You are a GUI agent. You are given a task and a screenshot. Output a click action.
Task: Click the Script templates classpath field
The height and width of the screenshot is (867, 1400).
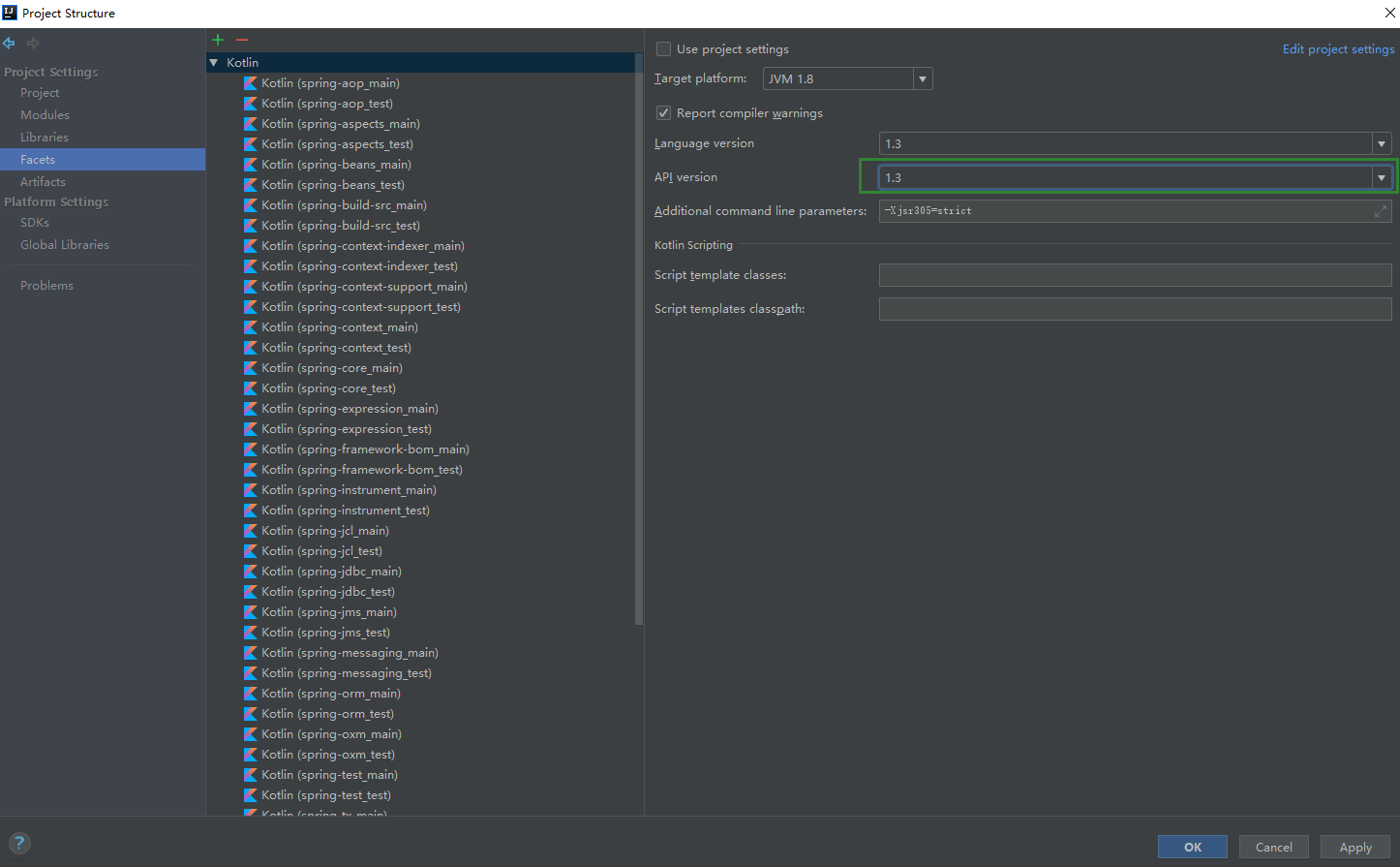click(x=1135, y=309)
